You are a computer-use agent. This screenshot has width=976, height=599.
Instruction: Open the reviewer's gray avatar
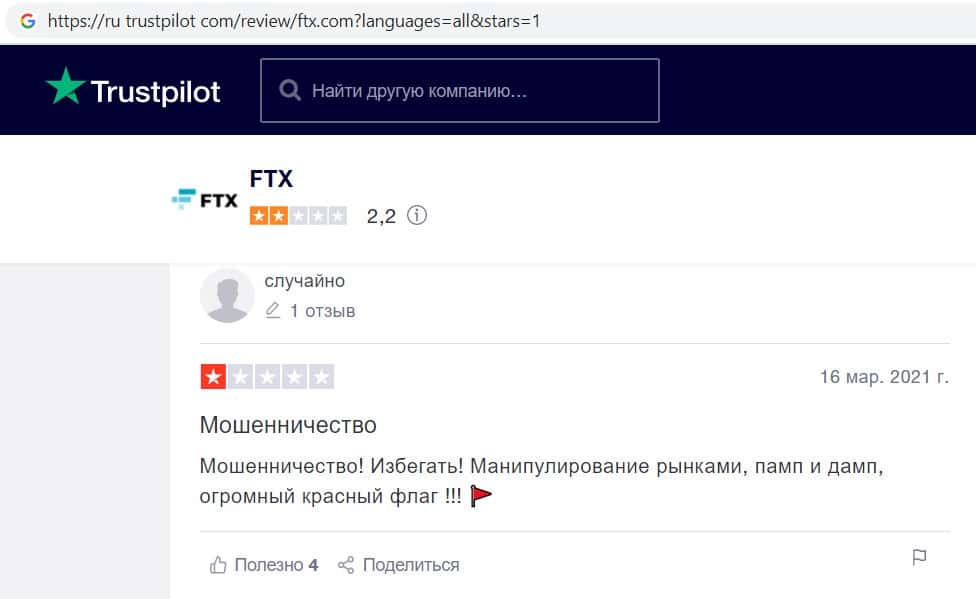(x=227, y=296)
